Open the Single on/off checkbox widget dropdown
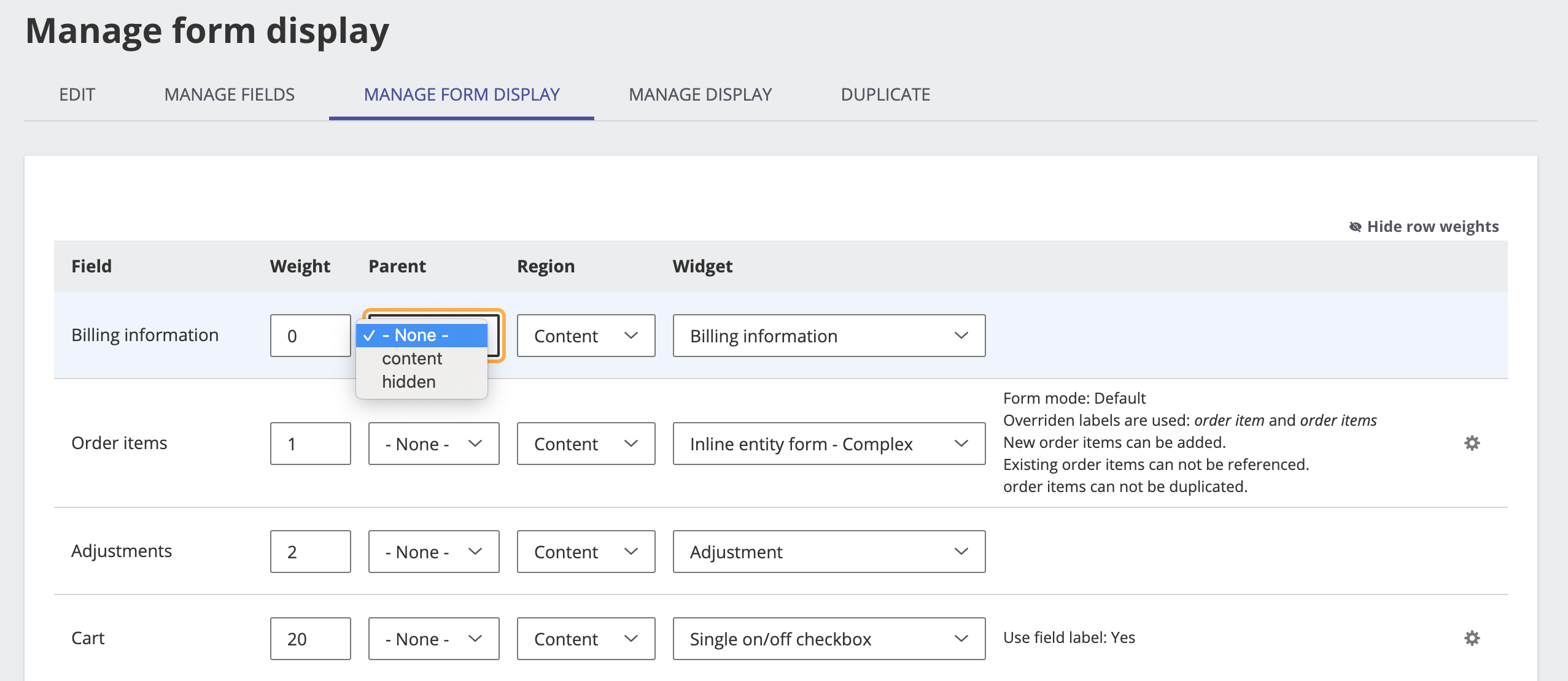 [x=829, y=639]
